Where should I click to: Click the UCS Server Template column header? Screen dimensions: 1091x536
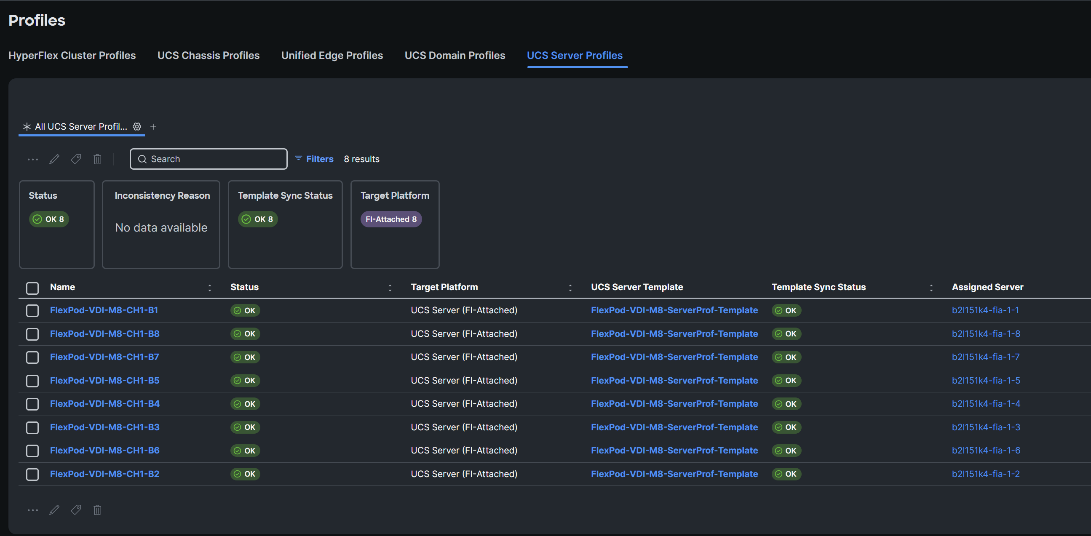637,287
